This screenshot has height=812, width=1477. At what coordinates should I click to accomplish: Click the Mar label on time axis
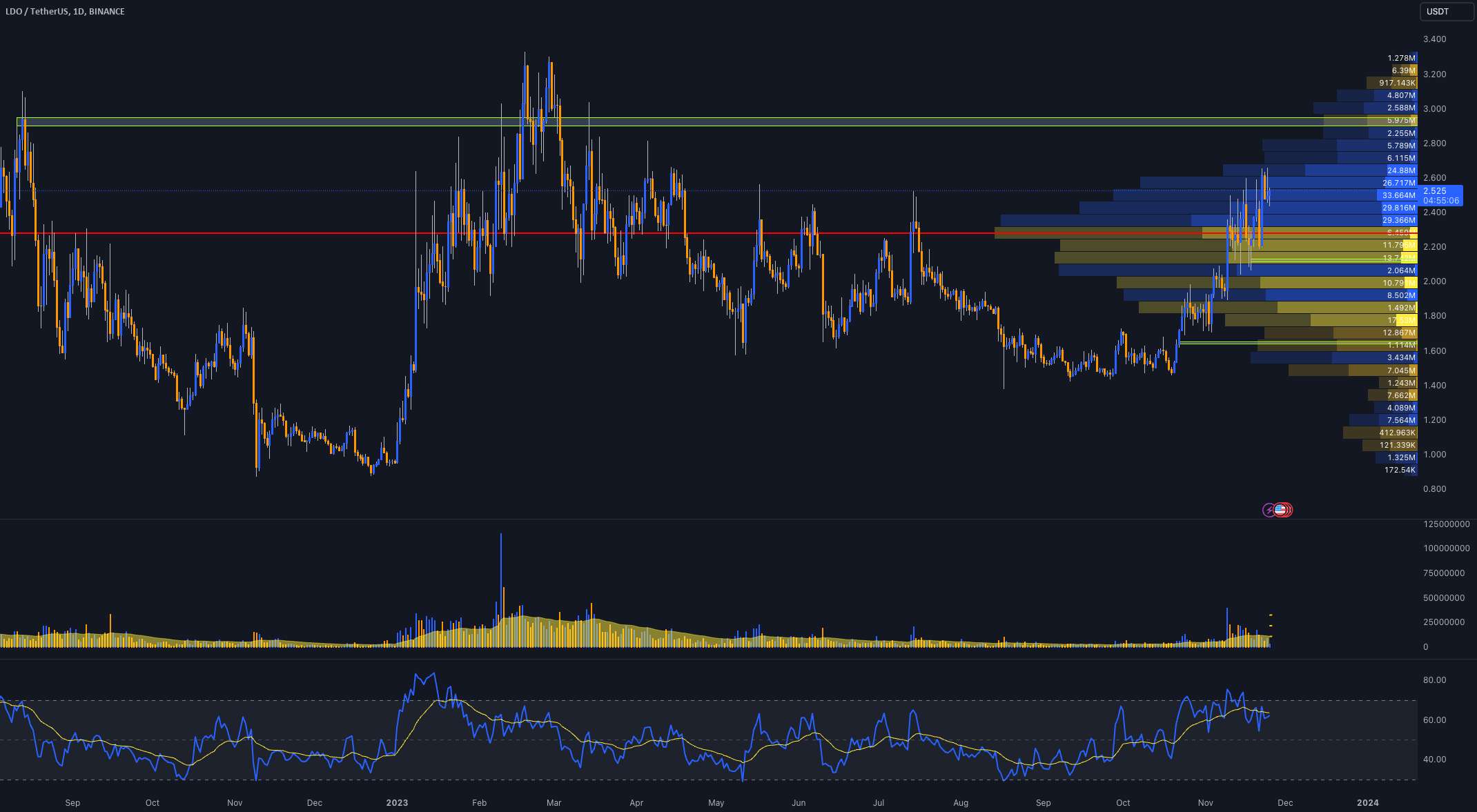point(554,803)
